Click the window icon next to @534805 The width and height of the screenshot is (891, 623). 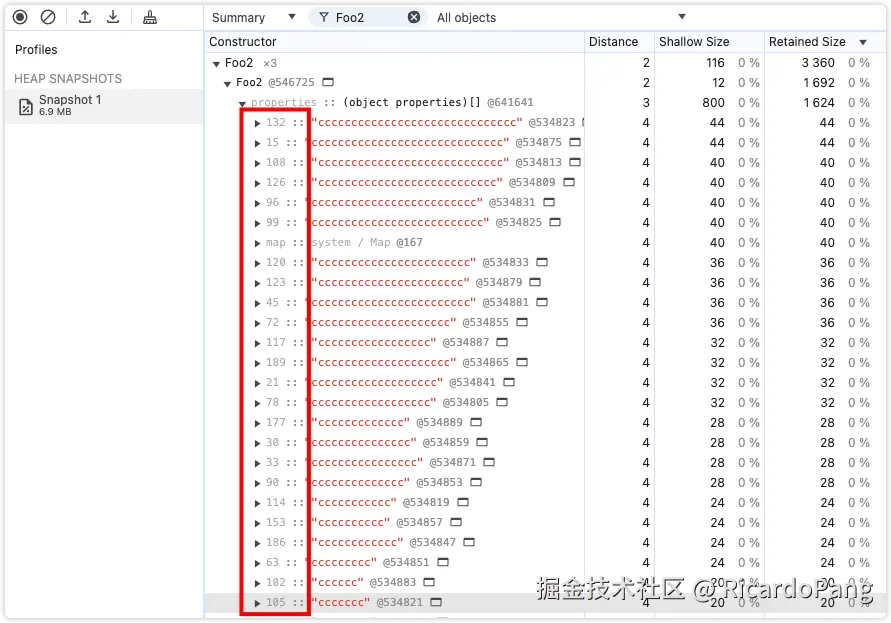pyautogui.click(x=502, y=402)
